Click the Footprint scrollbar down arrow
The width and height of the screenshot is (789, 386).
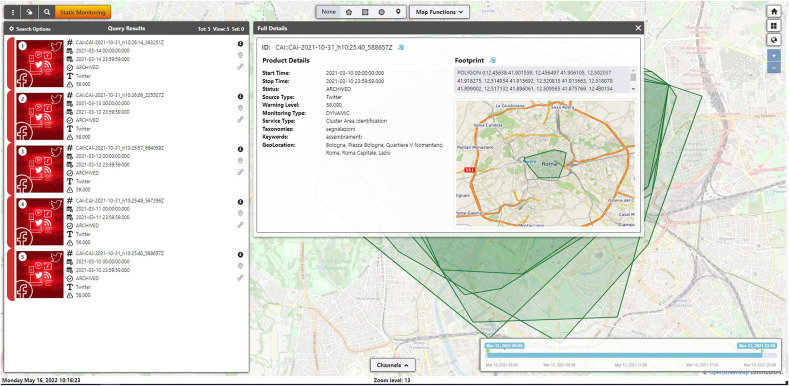point(633,89)
